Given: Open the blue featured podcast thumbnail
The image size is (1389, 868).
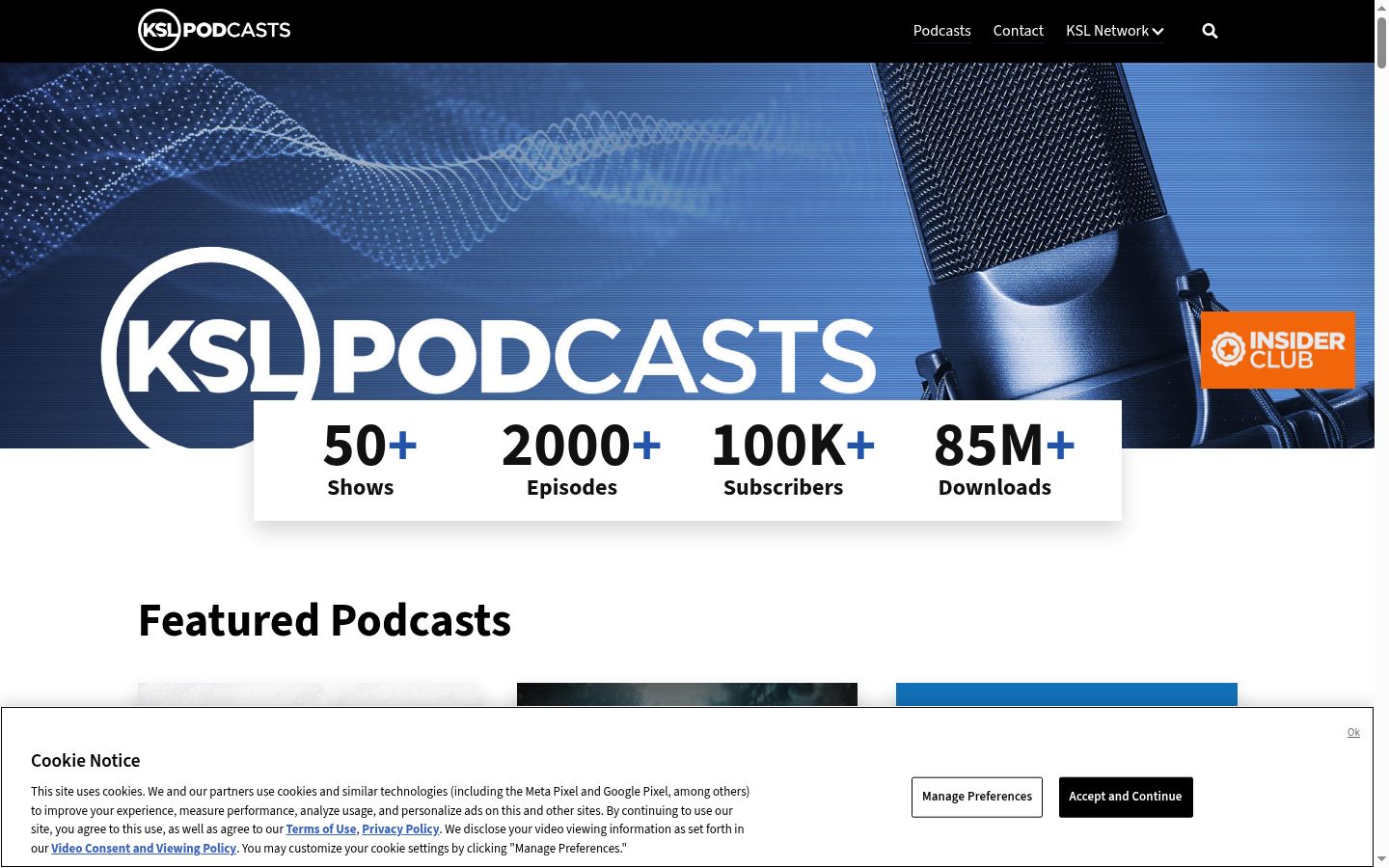Looking at the screenshot, I should pyautogui.click(x=1067, y=694).
